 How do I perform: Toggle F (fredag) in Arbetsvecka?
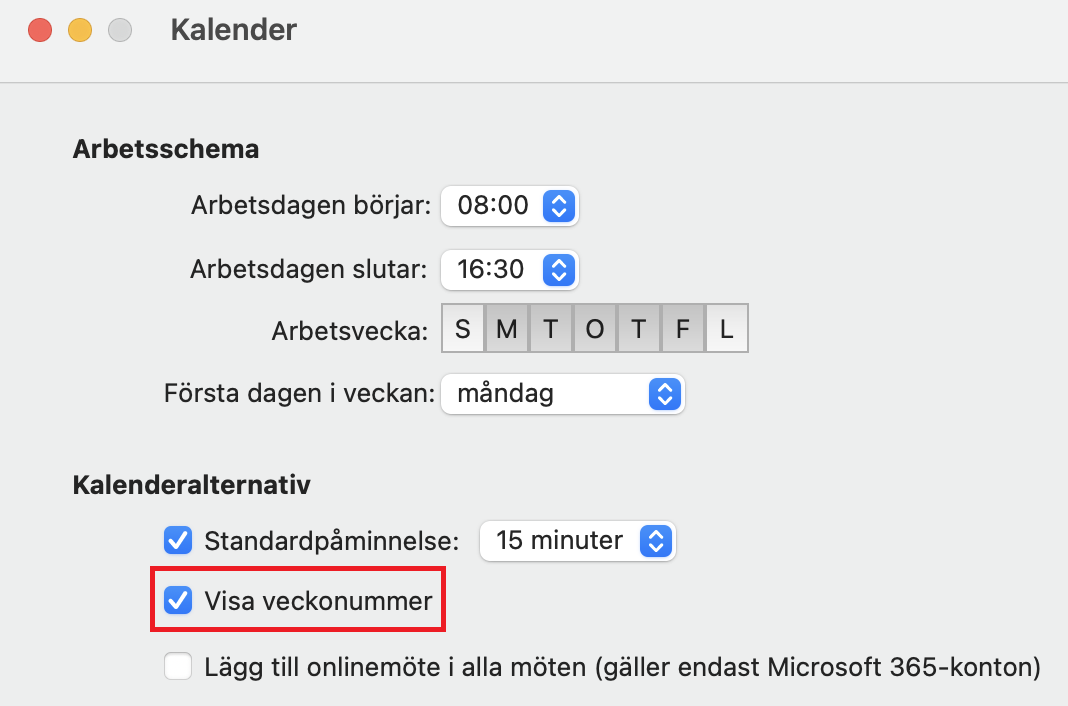tap(683, 330)
